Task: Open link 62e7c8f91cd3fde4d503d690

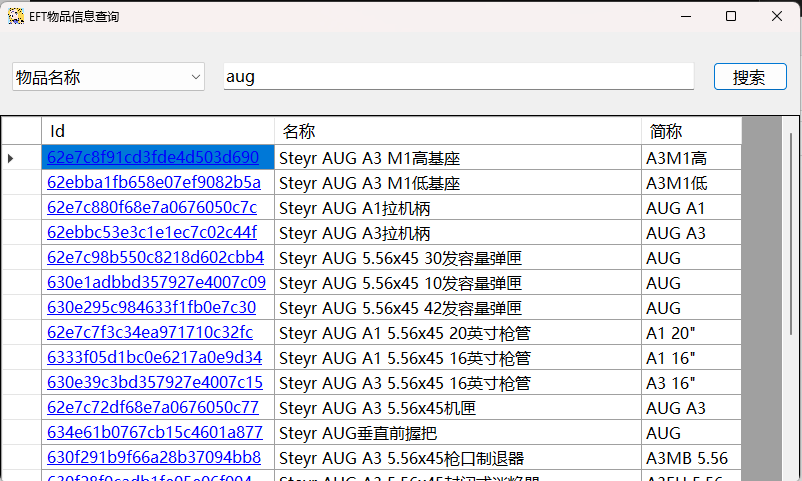Action: (153, 157)
